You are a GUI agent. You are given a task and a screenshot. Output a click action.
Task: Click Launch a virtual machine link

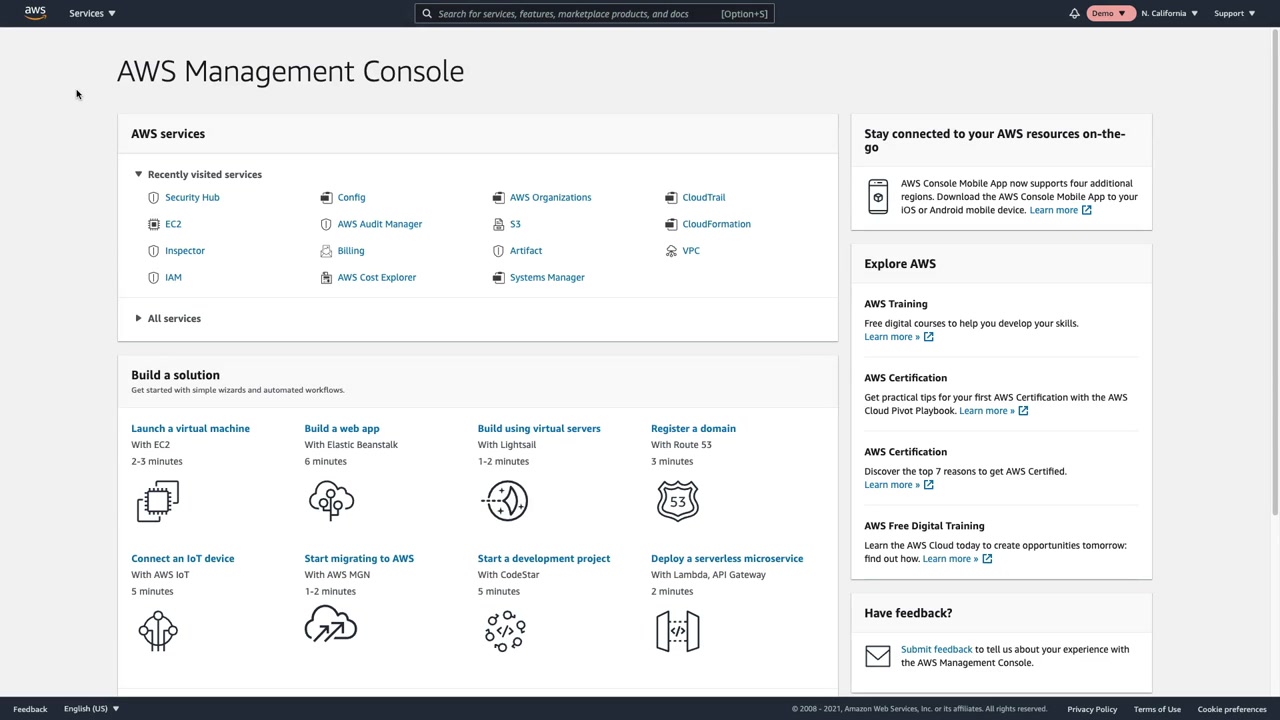[x=190, y=429]
